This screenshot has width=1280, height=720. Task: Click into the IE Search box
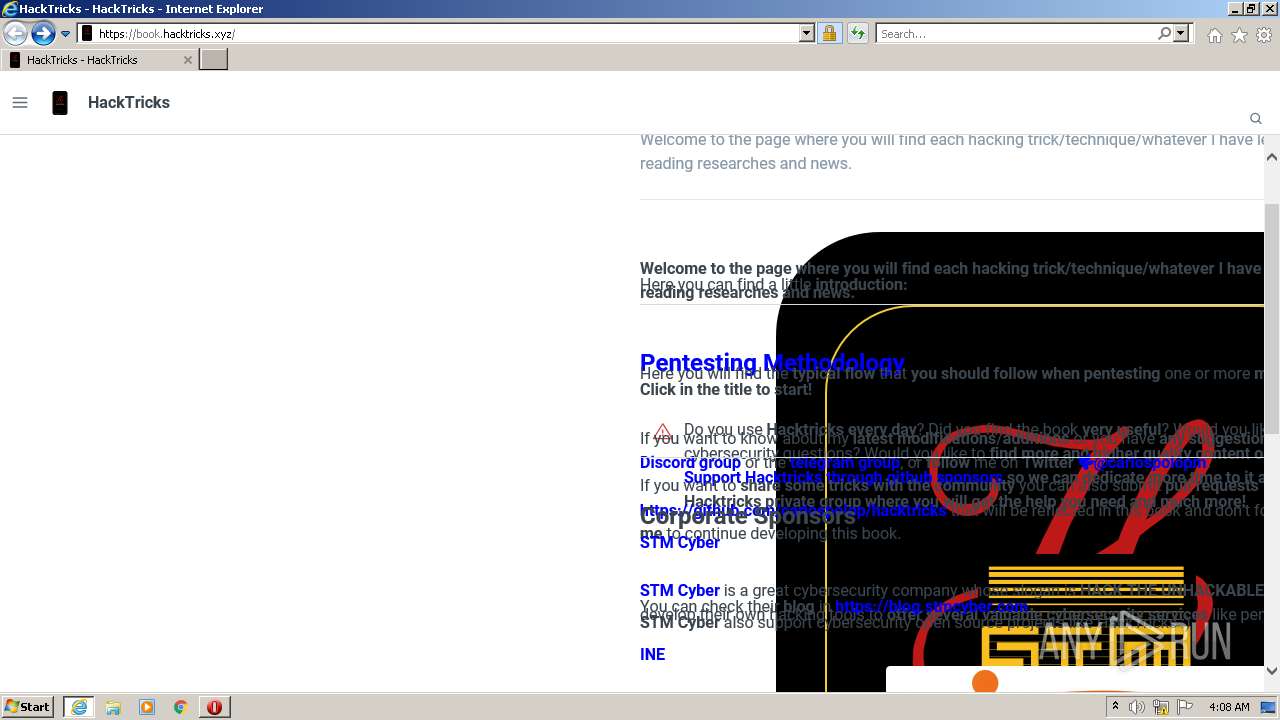point(1016,33)
